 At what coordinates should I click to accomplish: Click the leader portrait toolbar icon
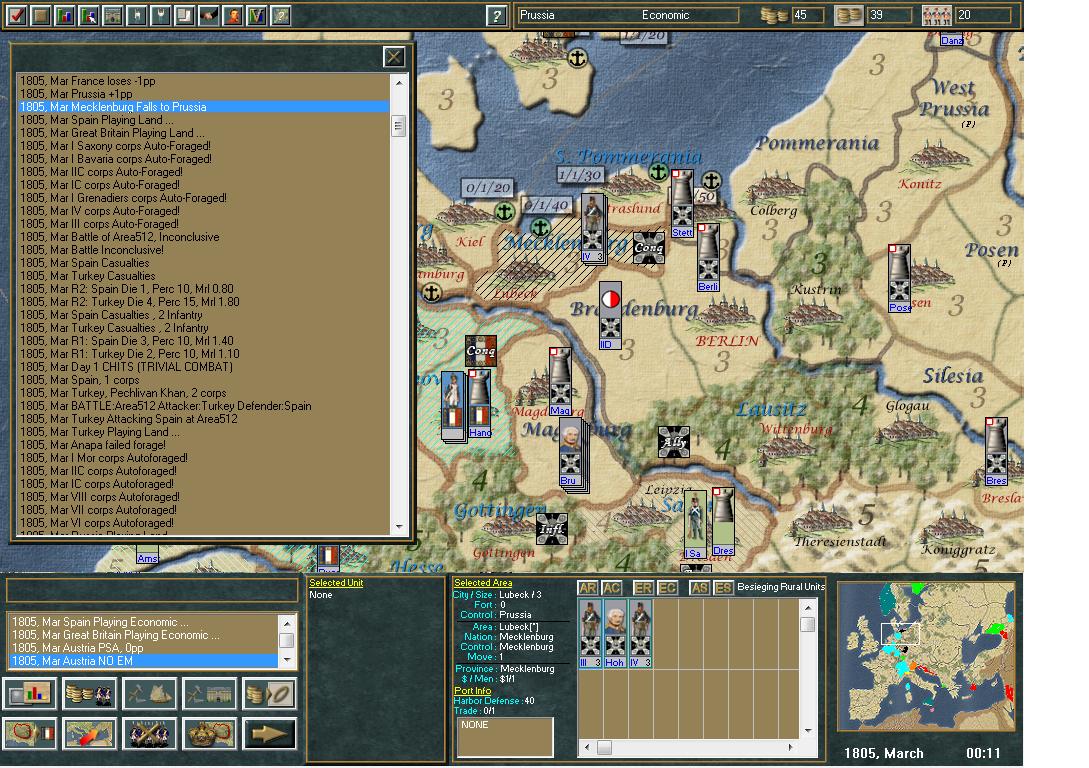(x=233, y=15)
